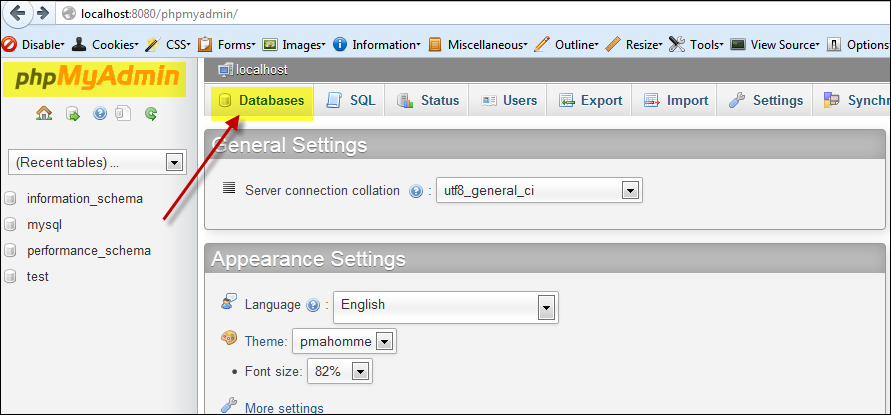Open the Disable toolbar menu
The width and height of the screenshot is (891, 415).
[x=35, y=45]
